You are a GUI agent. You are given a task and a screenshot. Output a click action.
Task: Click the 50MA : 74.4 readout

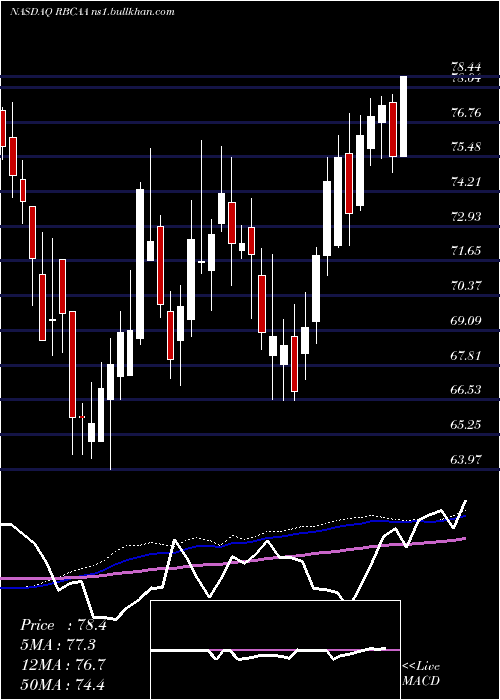pos(63,684)
